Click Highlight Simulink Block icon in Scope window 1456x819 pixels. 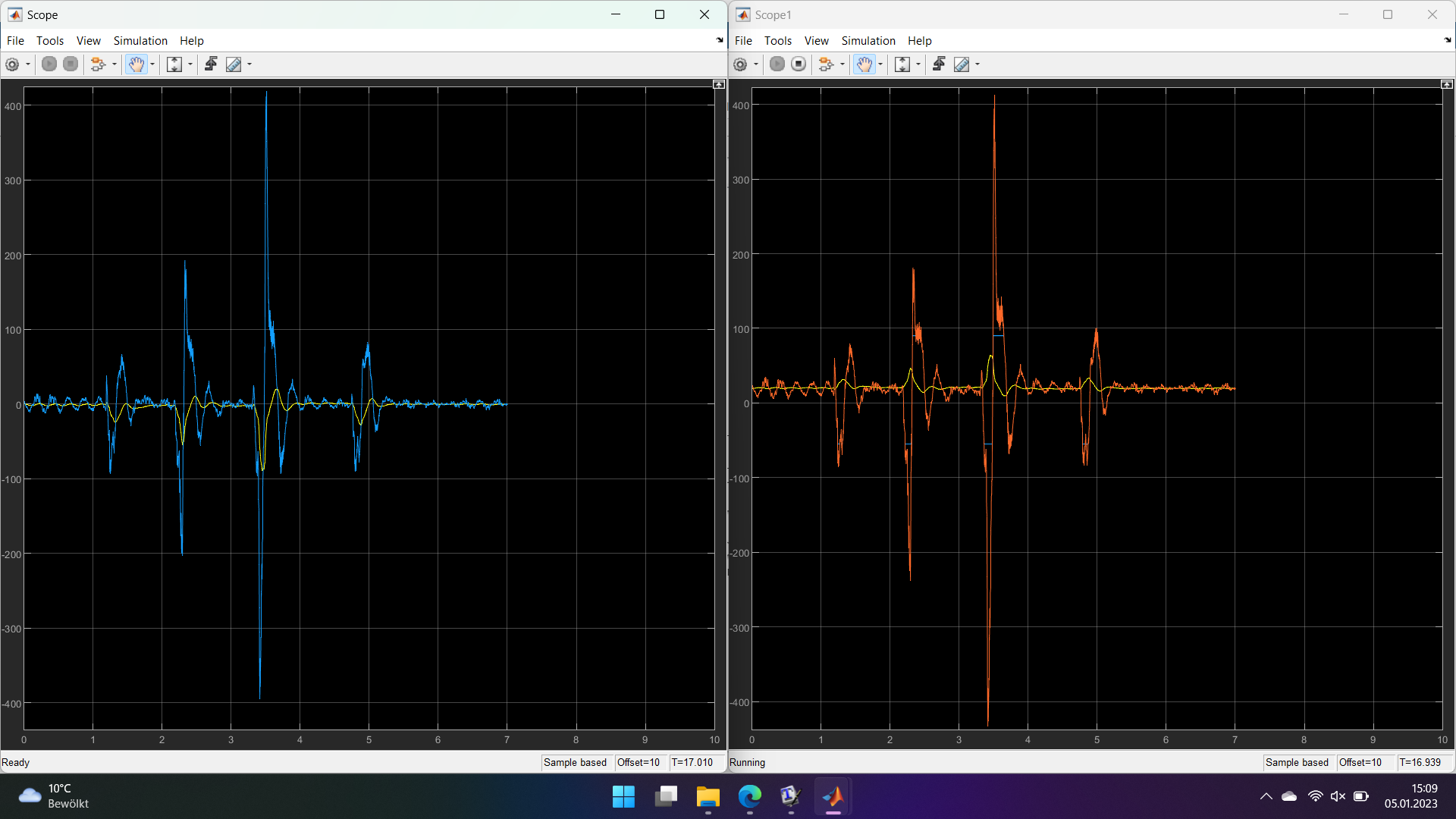click(x=98, y=64)
